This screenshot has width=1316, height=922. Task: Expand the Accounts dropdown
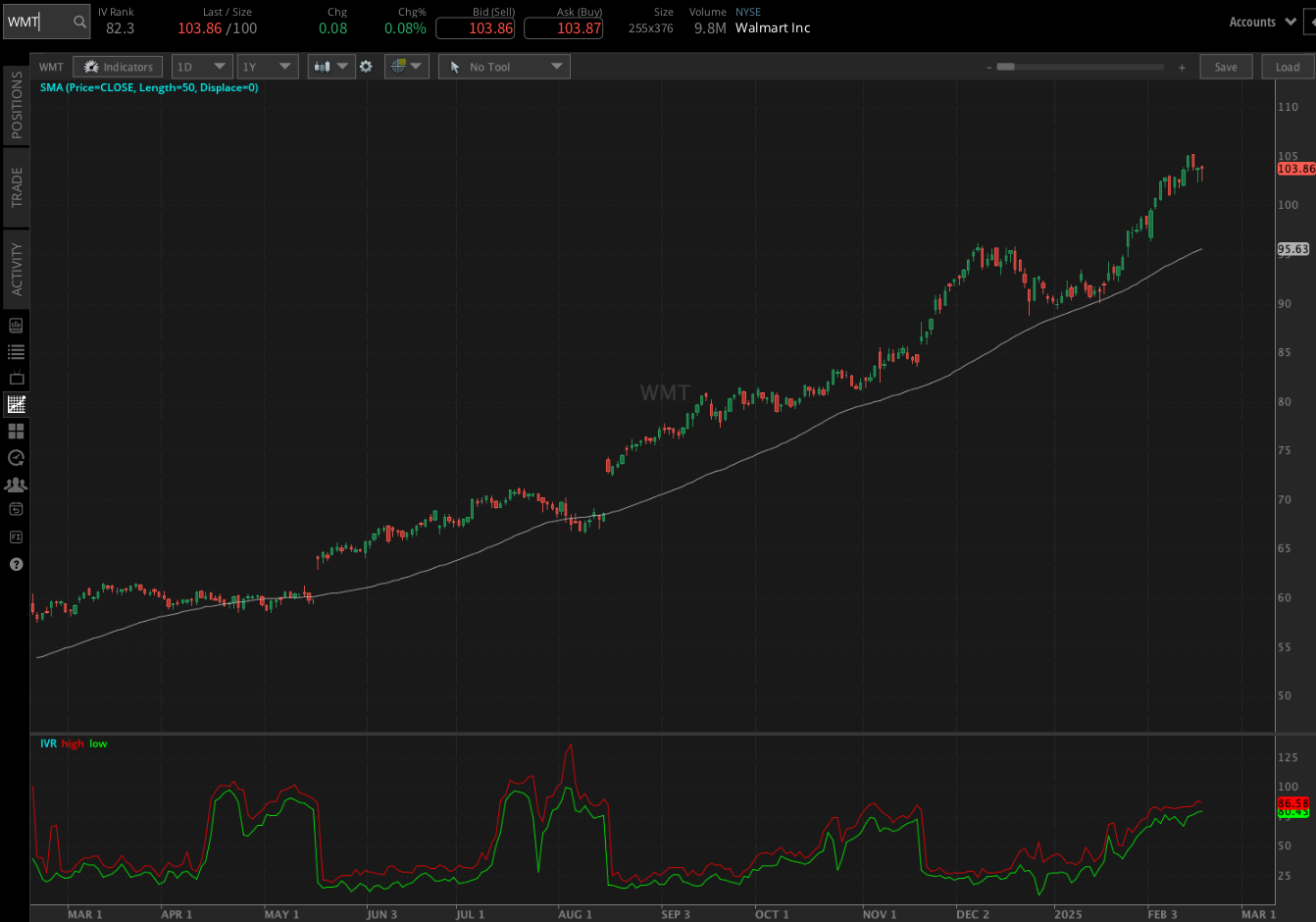point(1262,22)
